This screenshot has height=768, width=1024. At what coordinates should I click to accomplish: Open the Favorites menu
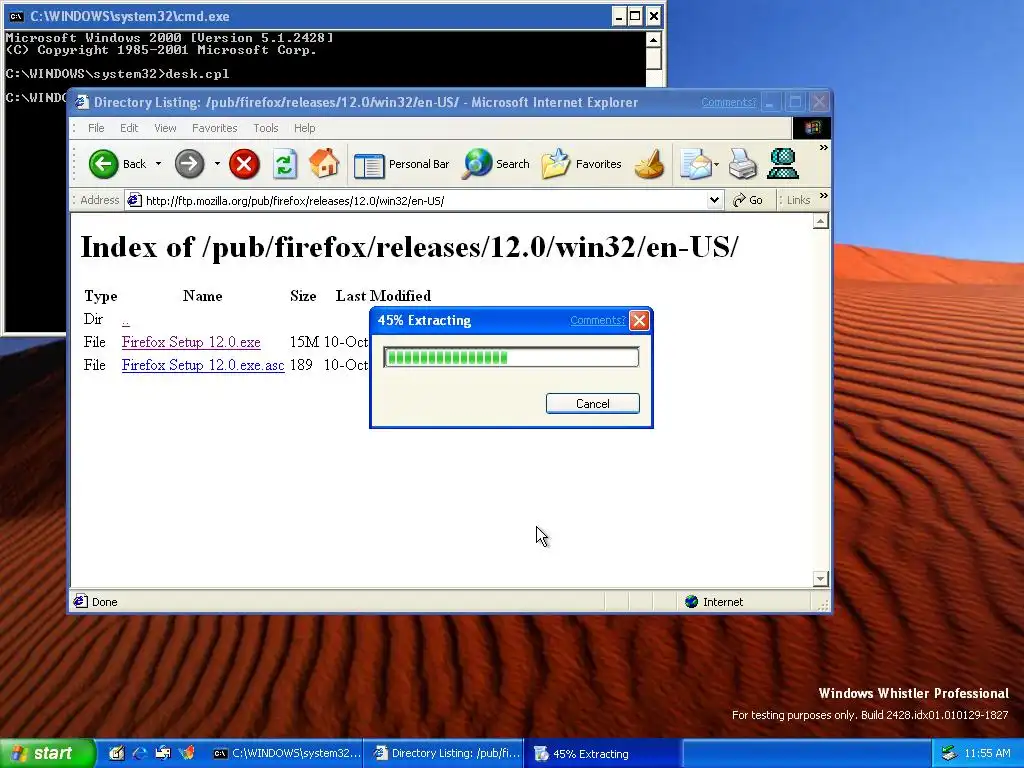tap(214, 128)
